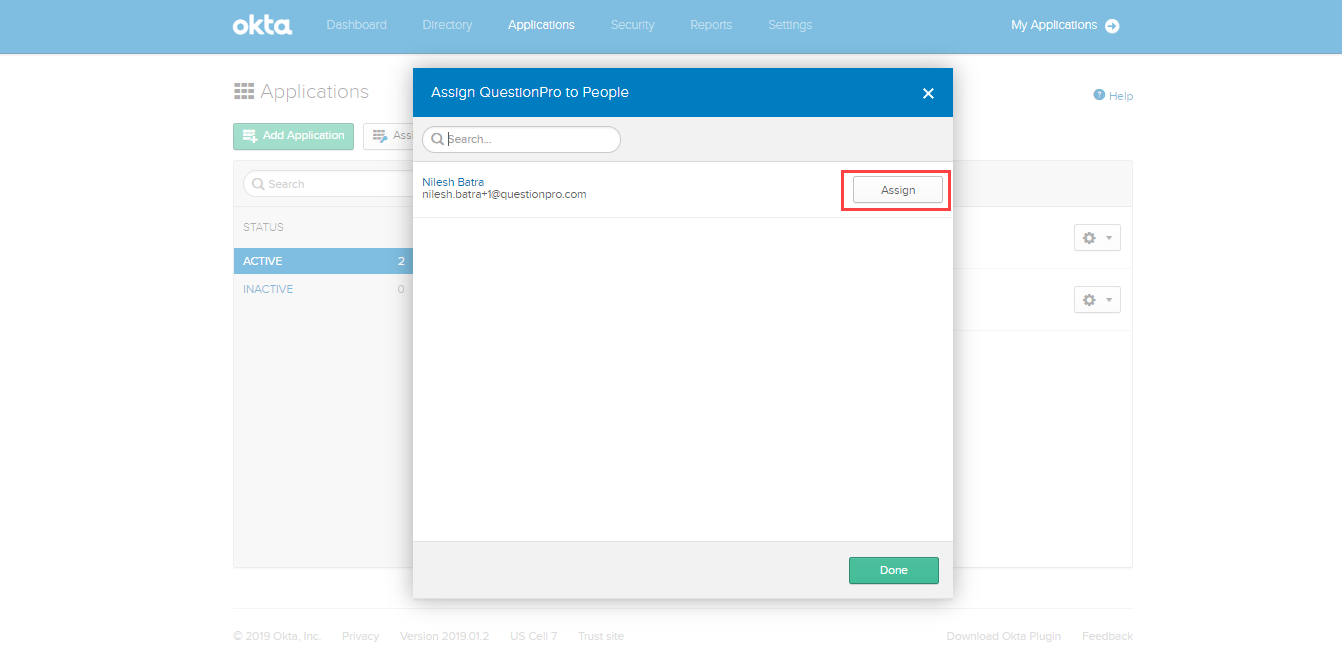Filter by ACTIVE status
The height and width of the screenshot is (665, 1342).
point(323,261)
